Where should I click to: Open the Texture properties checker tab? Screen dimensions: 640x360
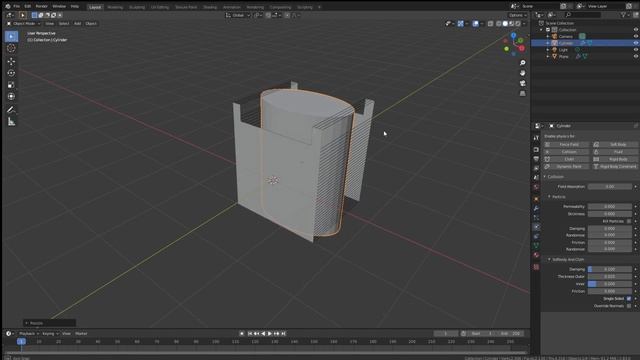coord(536,267)
